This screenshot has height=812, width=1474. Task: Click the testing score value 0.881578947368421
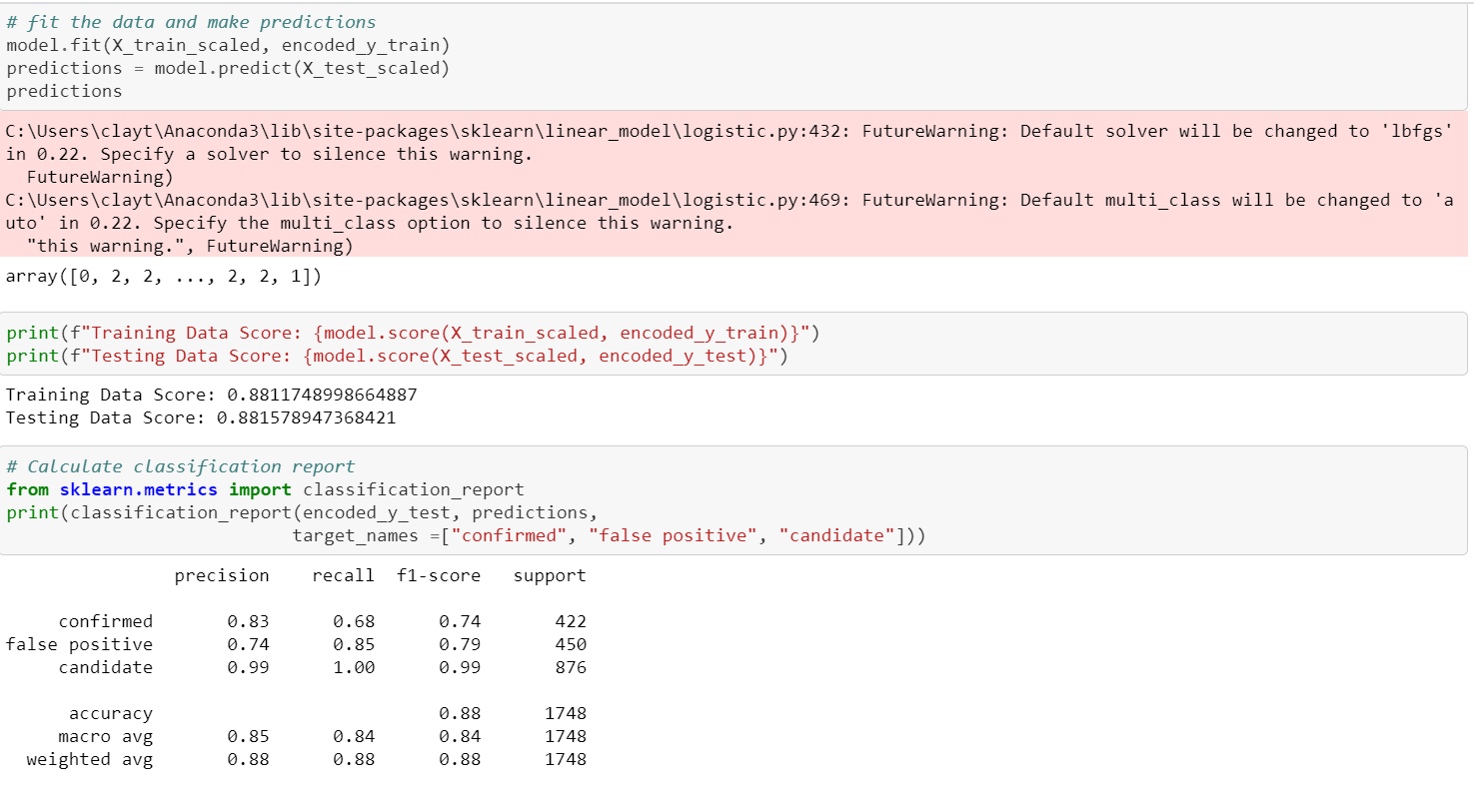coord(306,417)
